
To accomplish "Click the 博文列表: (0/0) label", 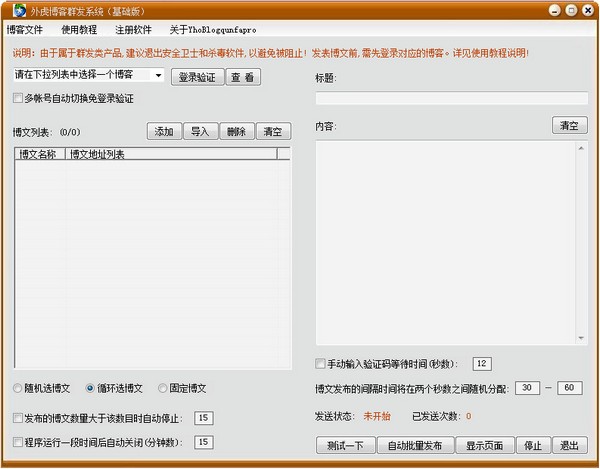I will (47, 132).
